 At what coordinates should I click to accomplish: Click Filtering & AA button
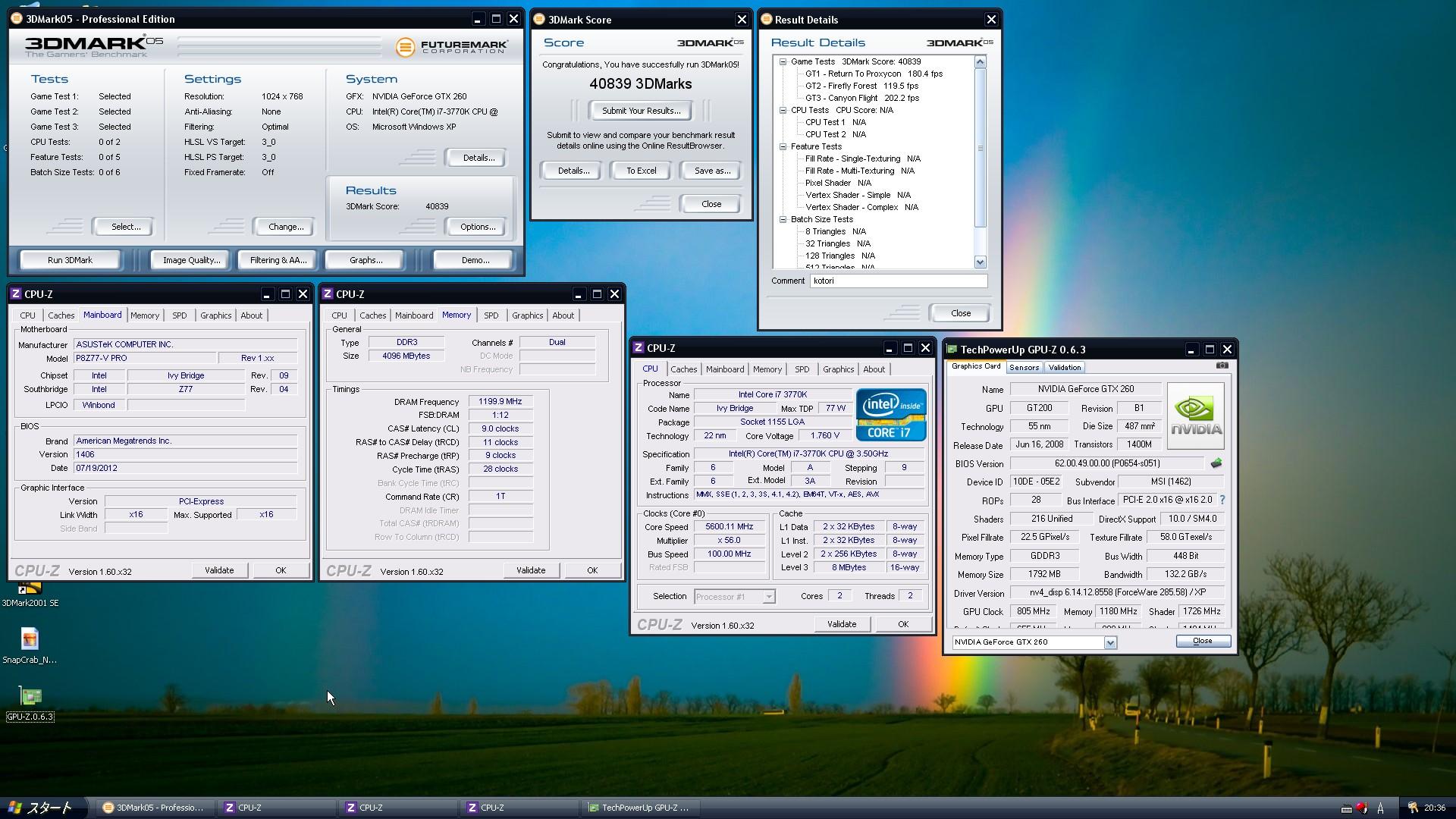pos(278,260)
